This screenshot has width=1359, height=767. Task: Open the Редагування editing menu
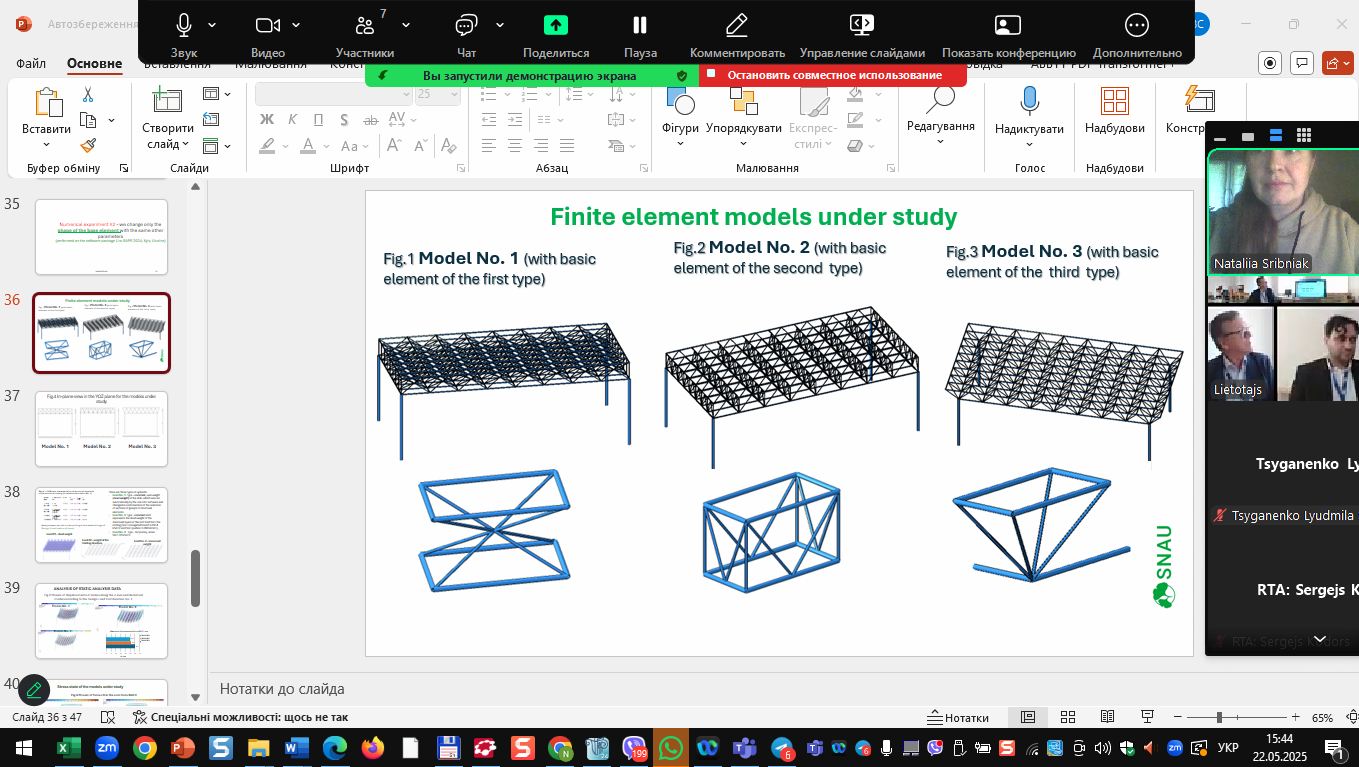click(940, 115)
